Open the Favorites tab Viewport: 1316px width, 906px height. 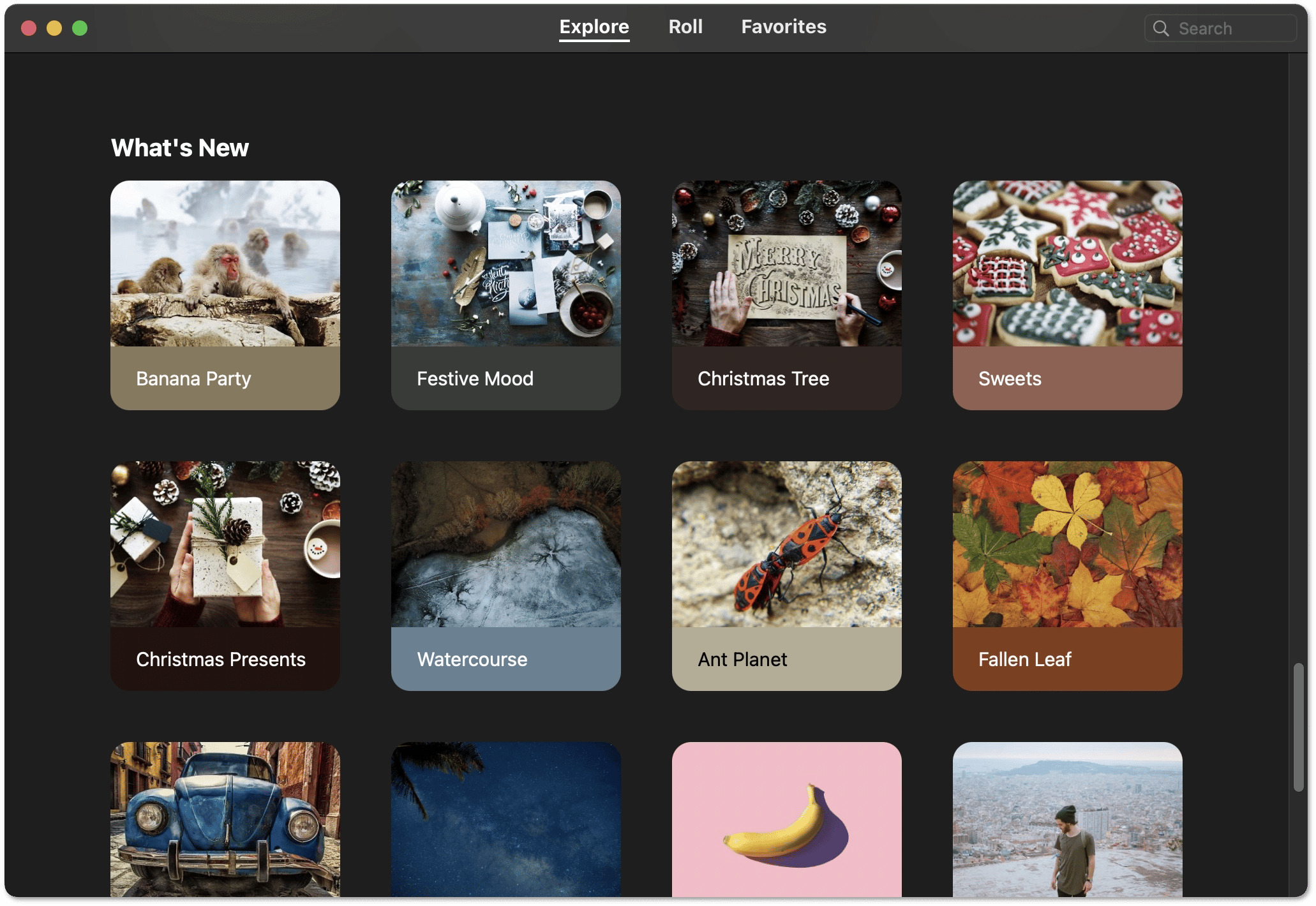pos(783,27)
